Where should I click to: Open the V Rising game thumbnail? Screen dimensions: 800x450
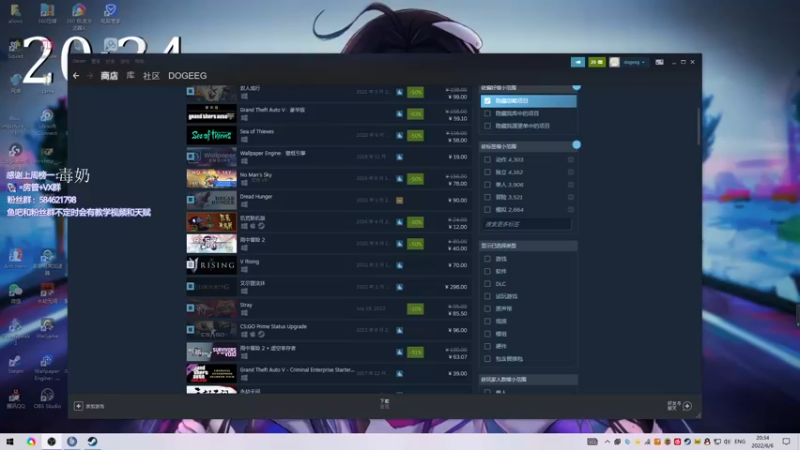click(x=211, y=265)
